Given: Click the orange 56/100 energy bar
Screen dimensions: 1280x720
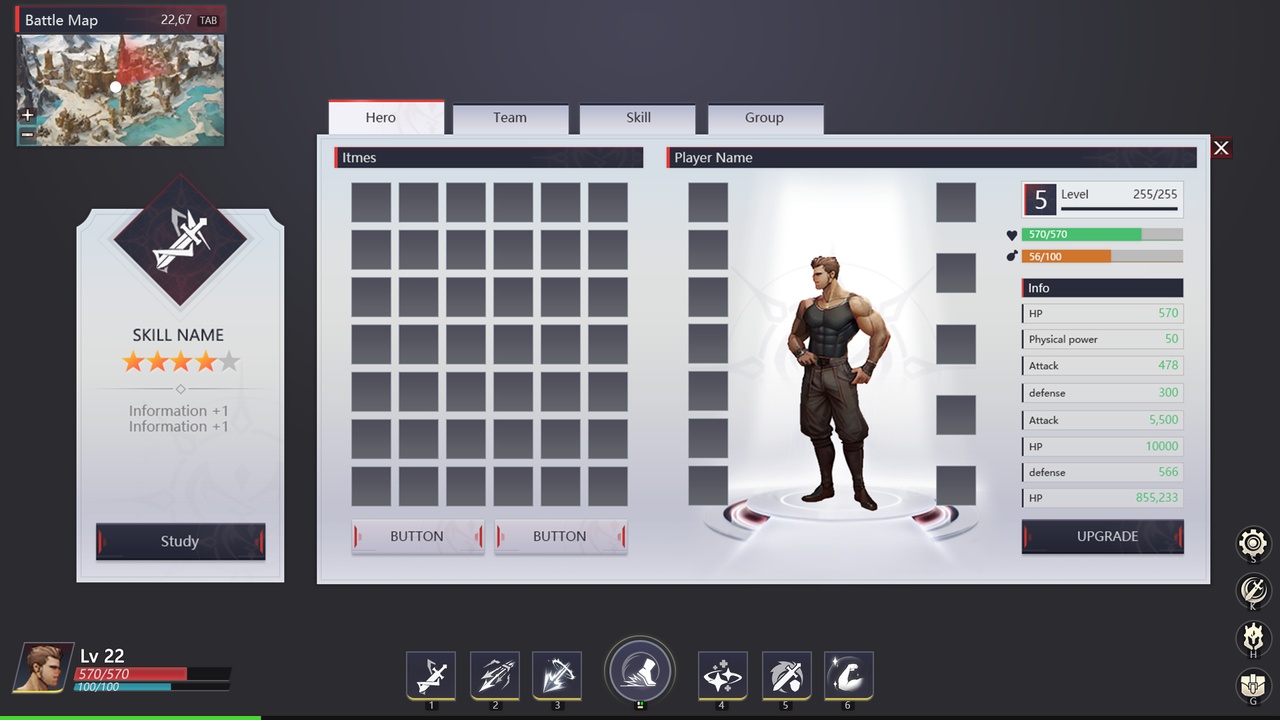Looking at the screenshot, I should [x=1102, y=256].
